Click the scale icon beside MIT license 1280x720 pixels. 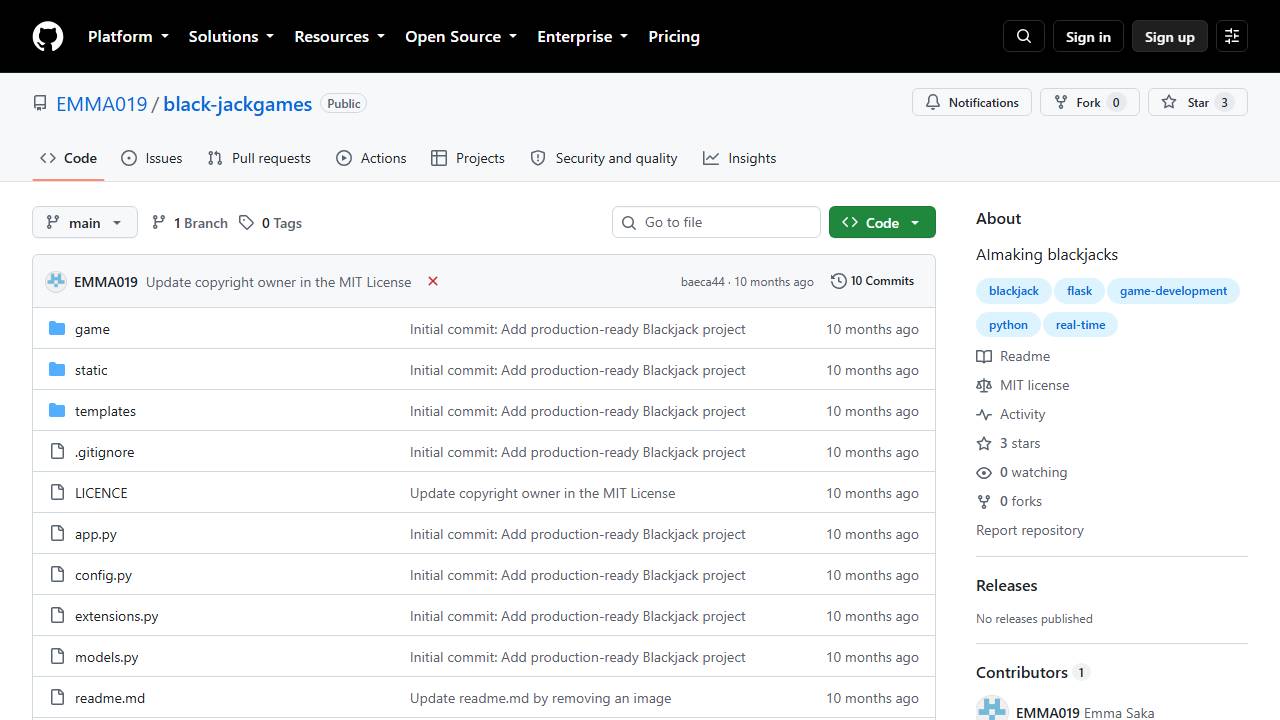tap(984, 385)
